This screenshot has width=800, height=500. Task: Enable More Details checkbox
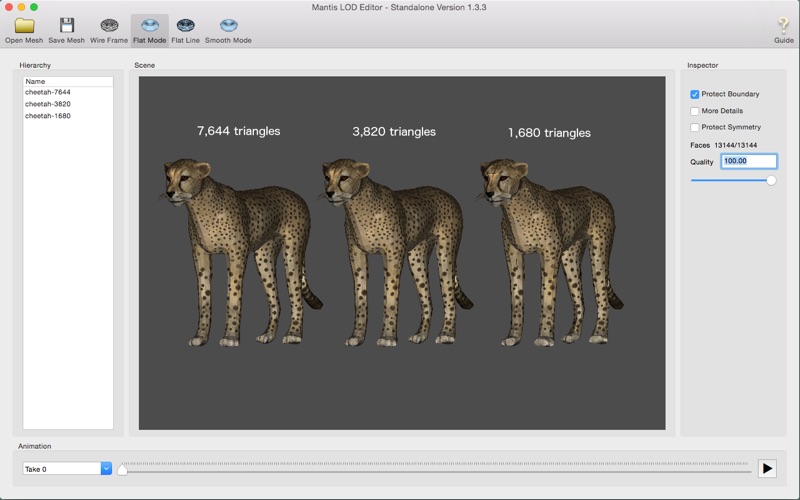coord(694,111)
